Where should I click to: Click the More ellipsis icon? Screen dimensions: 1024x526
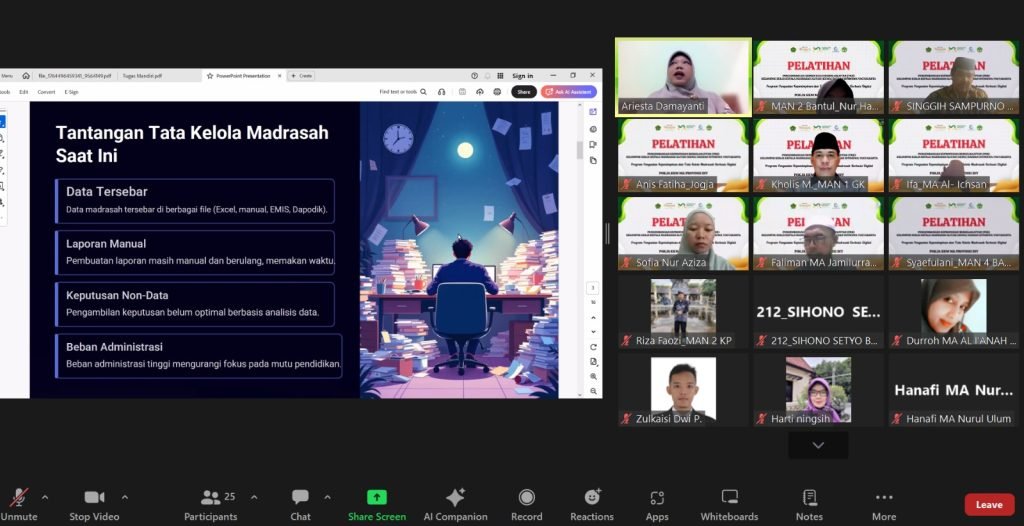[884, 498]
